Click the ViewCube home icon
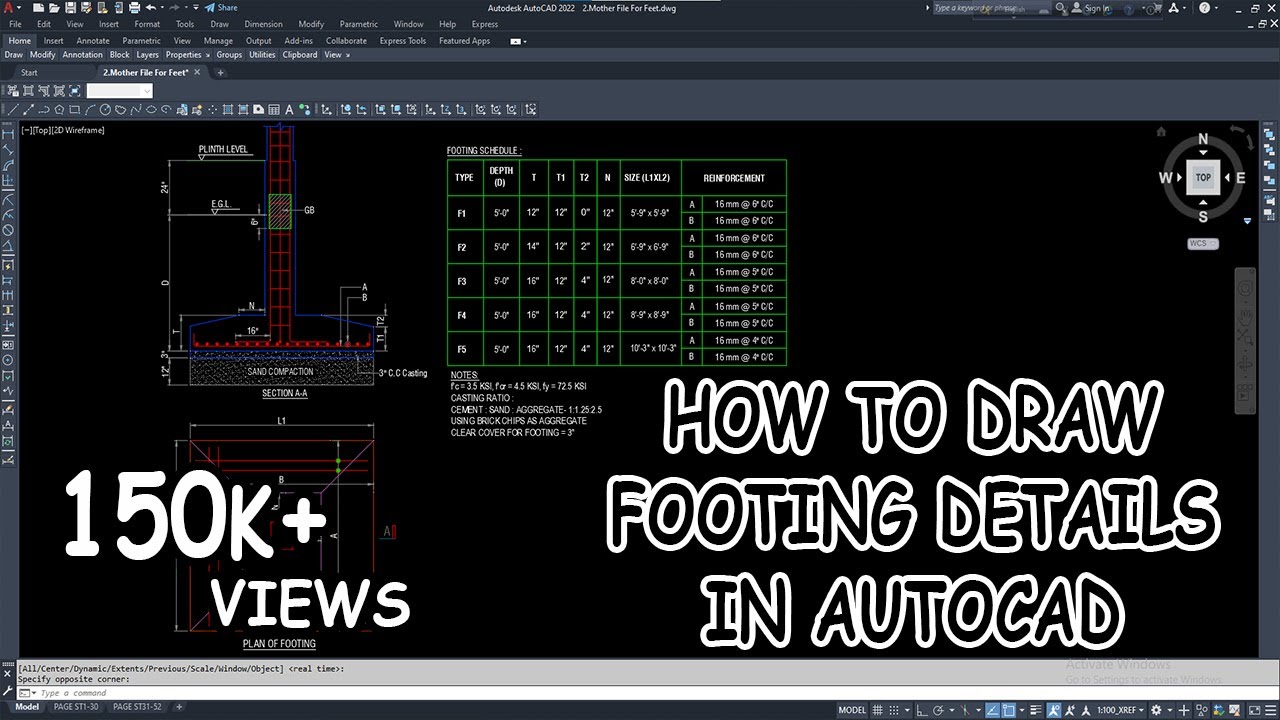This screenshot has width=1280, height=720. pyautogui.click(x=1161, y=132)
